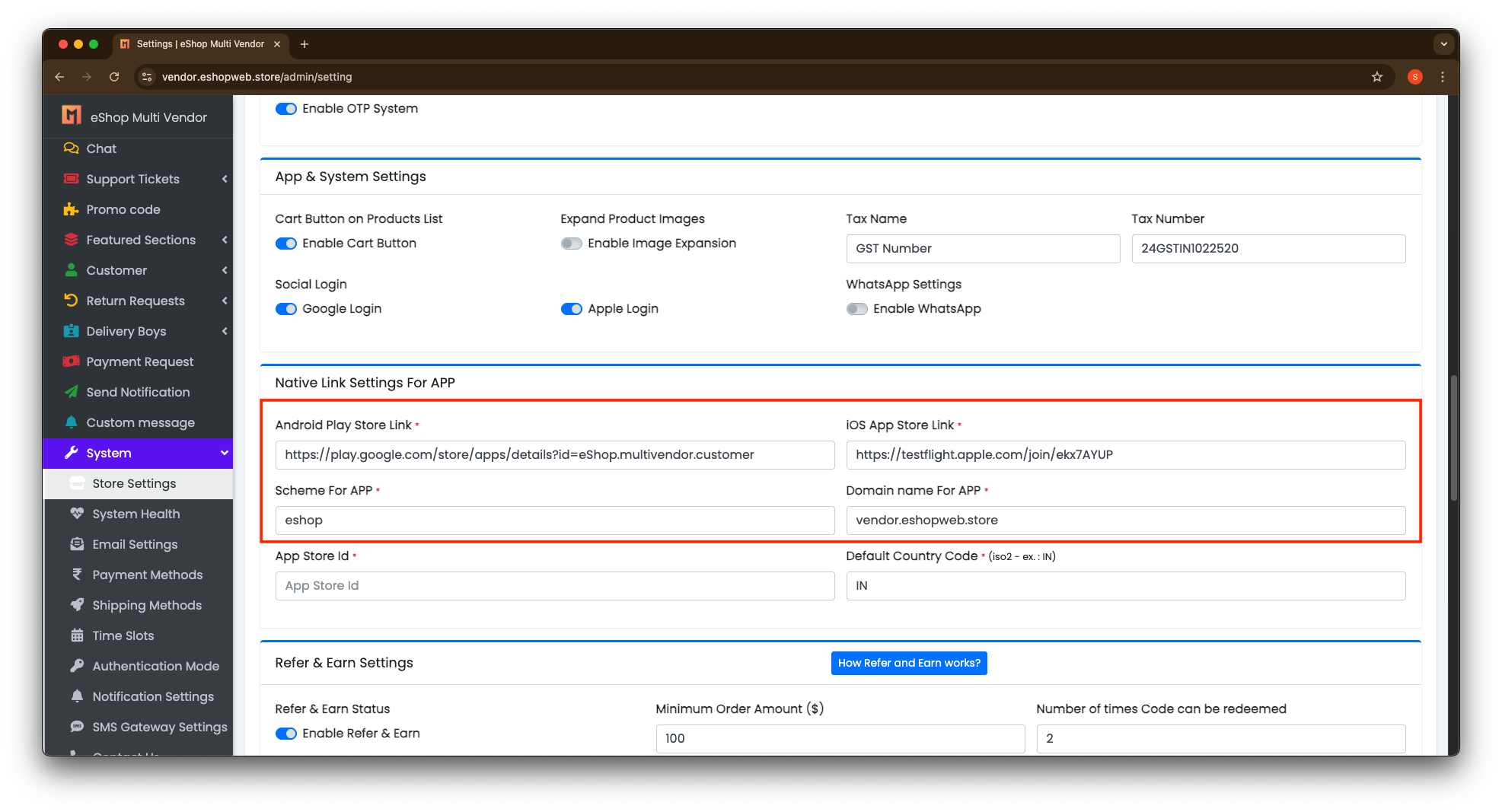
Task: Switch to the Settings | eShop browser tab
Action: pyautogui.click(x=200, y=44)
